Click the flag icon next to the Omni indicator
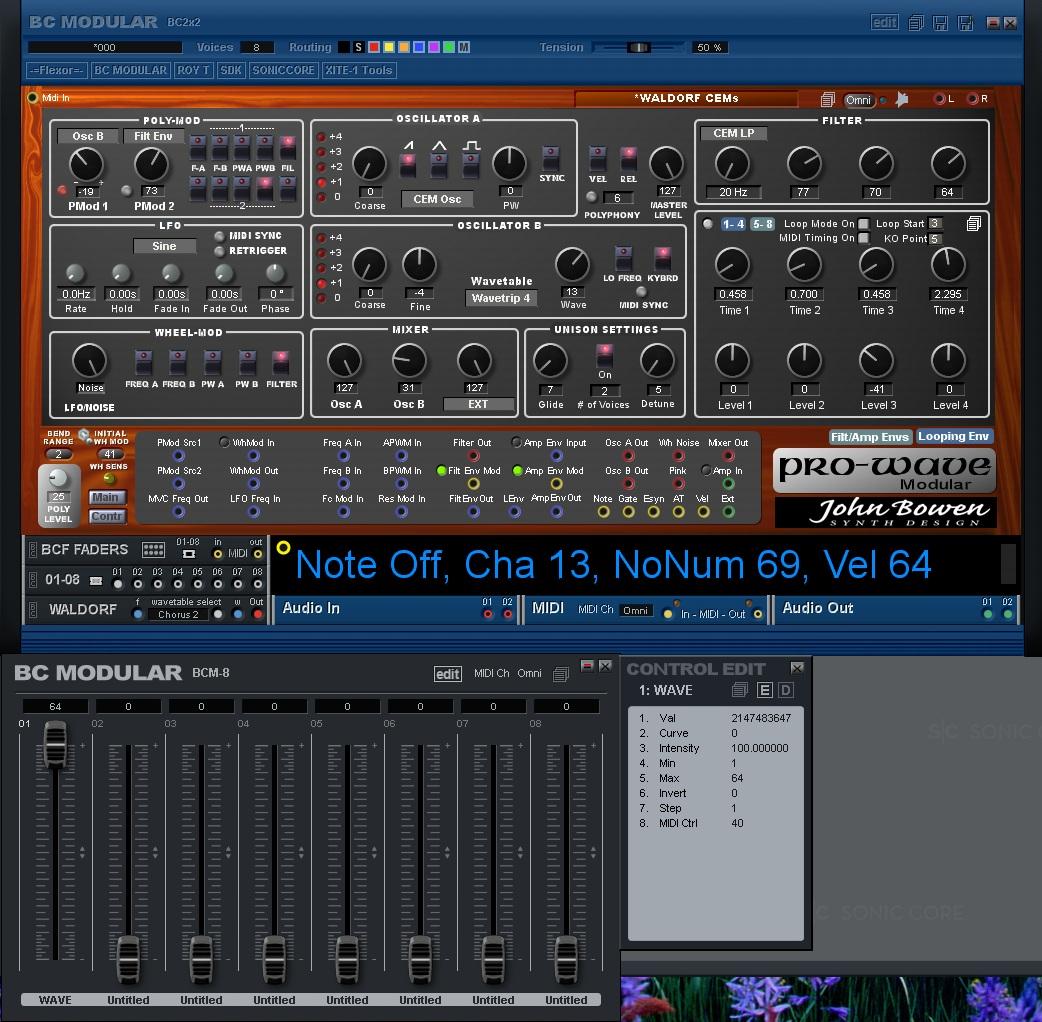 (x=902, y=100)
